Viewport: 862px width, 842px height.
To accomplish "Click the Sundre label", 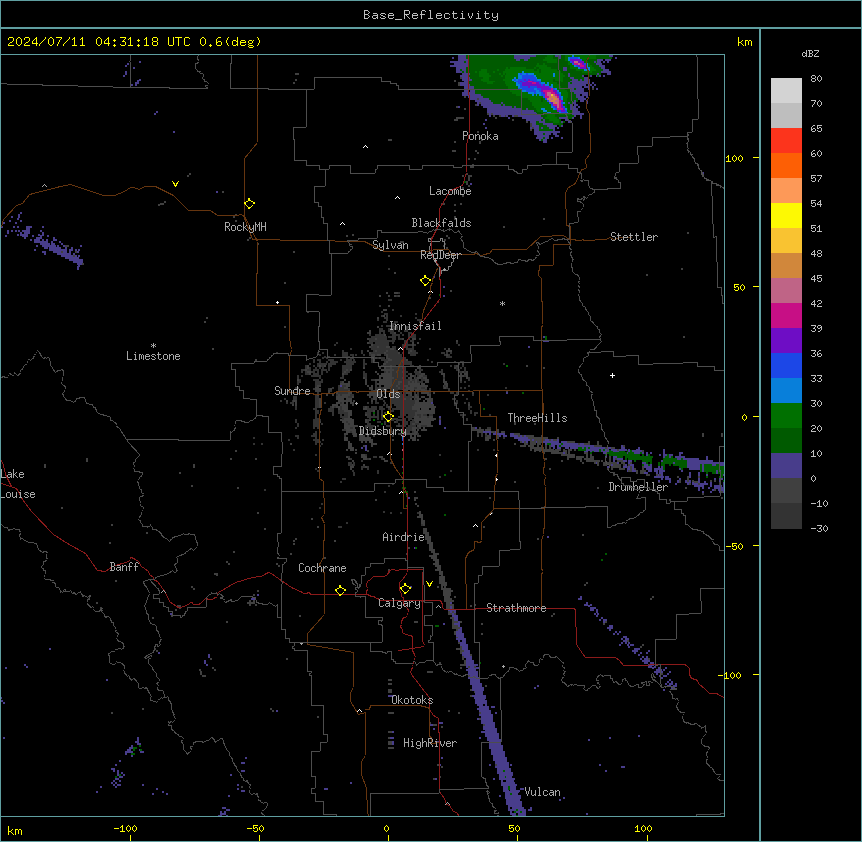I will pos(292,391).
